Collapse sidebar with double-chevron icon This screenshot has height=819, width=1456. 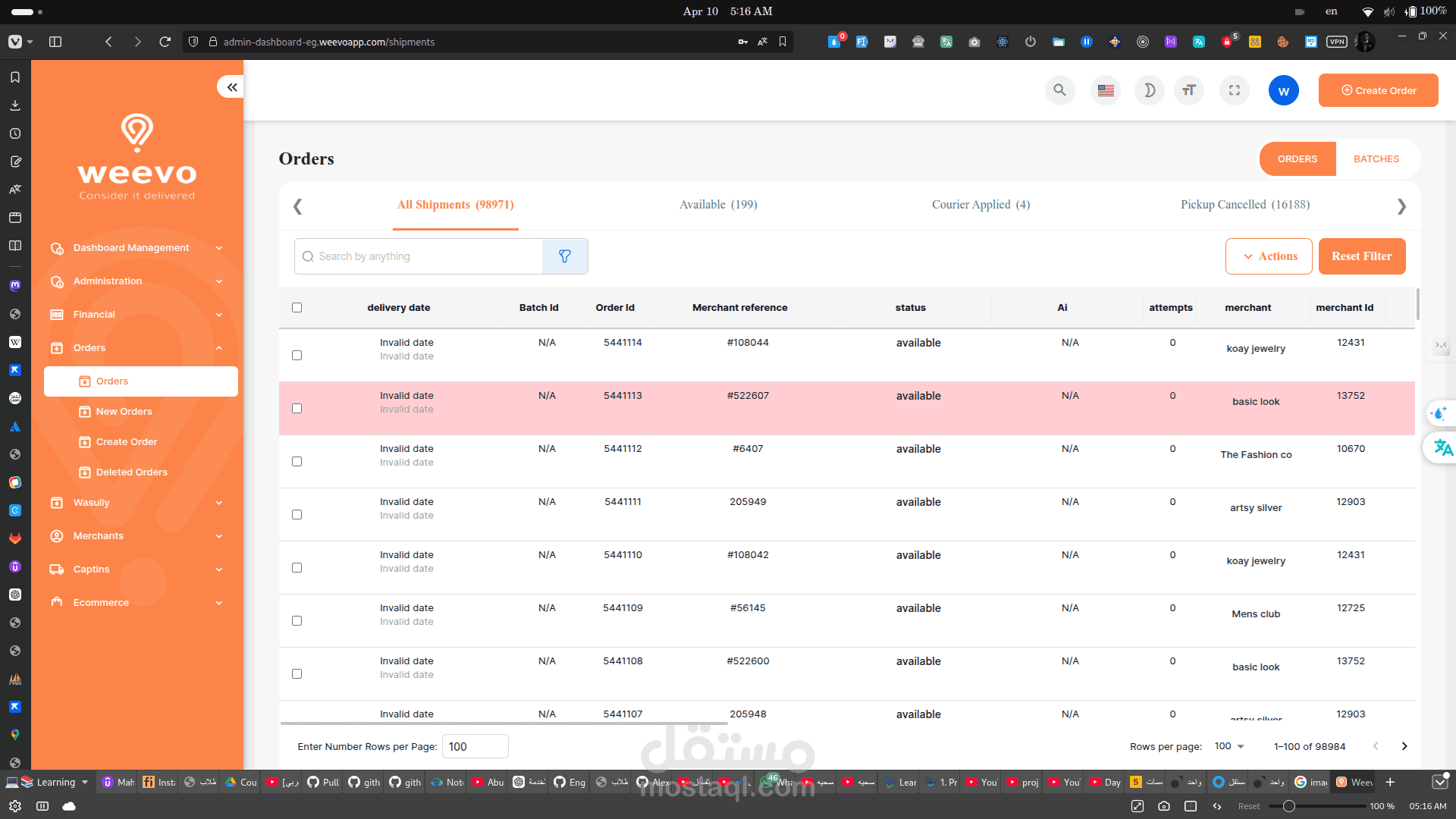231,87
